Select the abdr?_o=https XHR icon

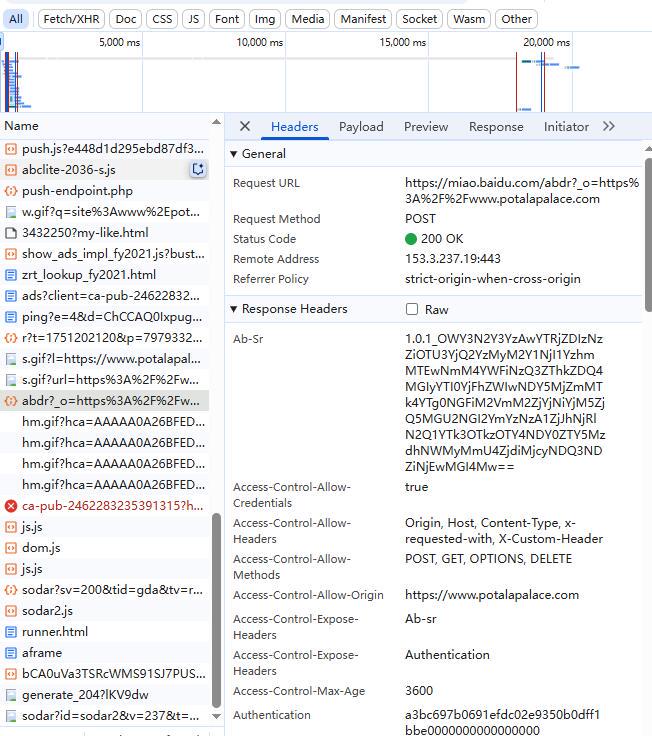pyautogui.click(x=10, y=401)
